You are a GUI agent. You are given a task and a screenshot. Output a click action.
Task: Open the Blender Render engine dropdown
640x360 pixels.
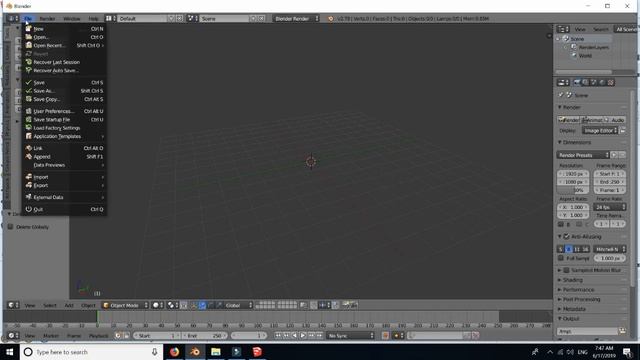click(x=296, y=18)
